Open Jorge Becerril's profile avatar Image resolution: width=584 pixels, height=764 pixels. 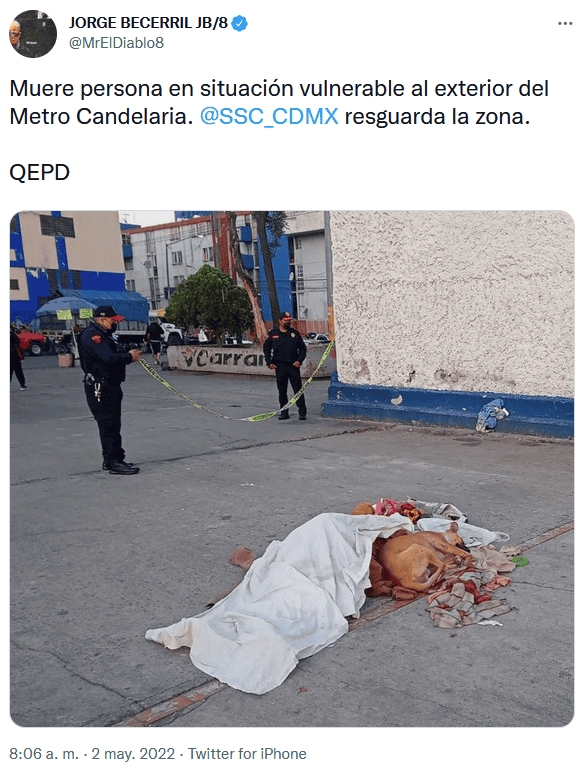33,34
